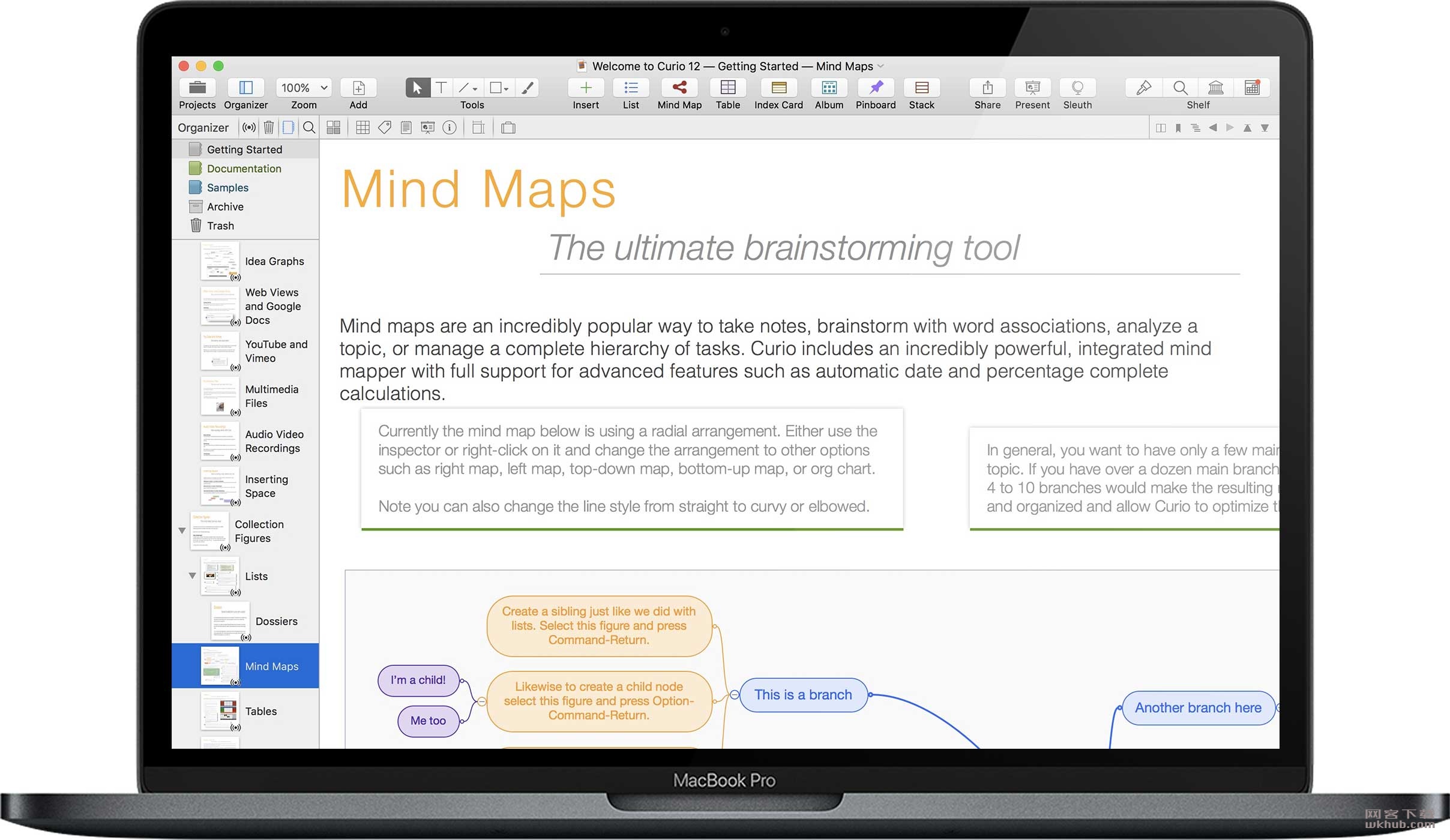Image resolution: width=1450 pixels, height=840 pixels.
Task: Open the Tables idea space
Action: click(245, 712)
